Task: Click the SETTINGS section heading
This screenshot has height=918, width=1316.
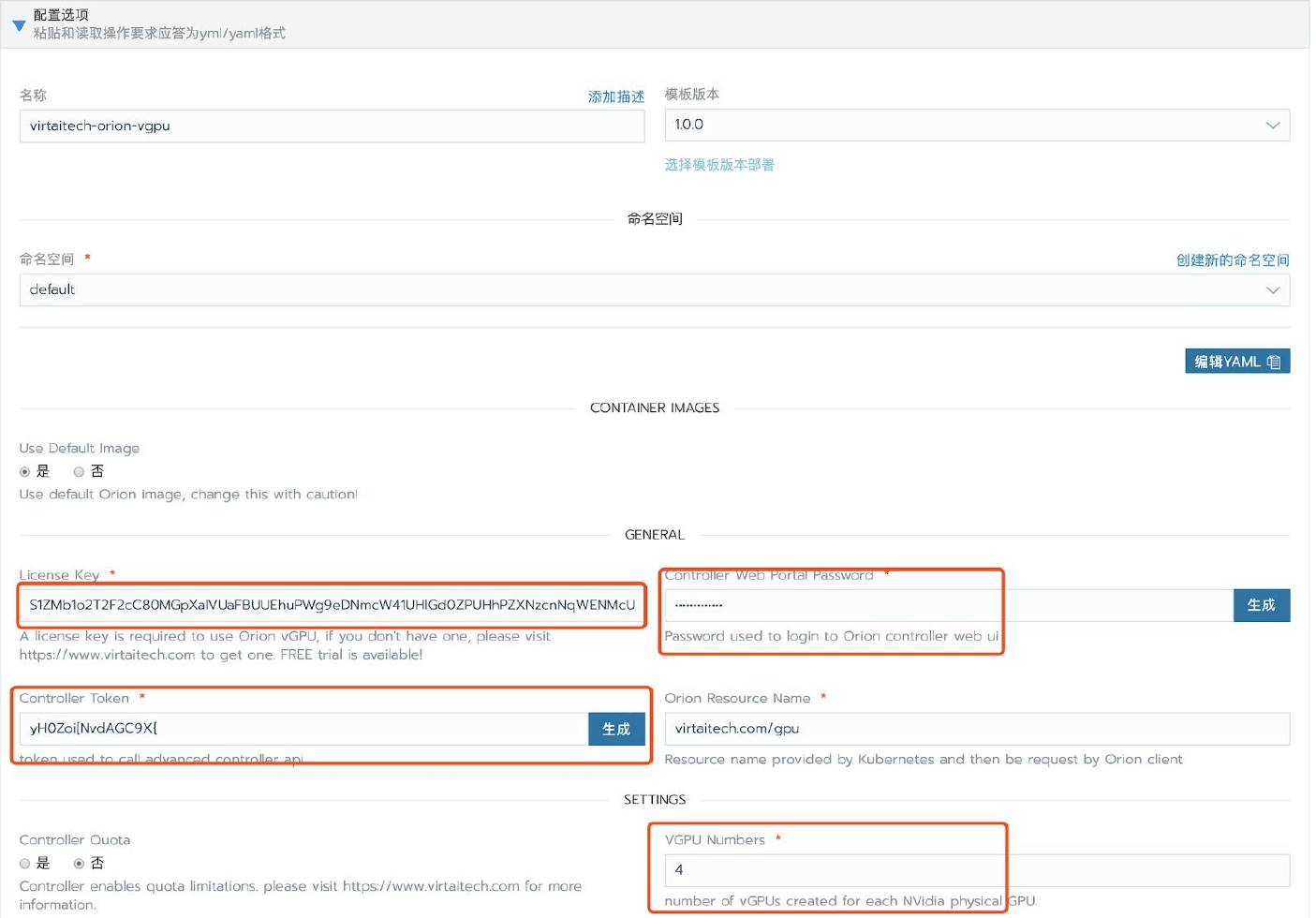Action: [x=655, y=800]
